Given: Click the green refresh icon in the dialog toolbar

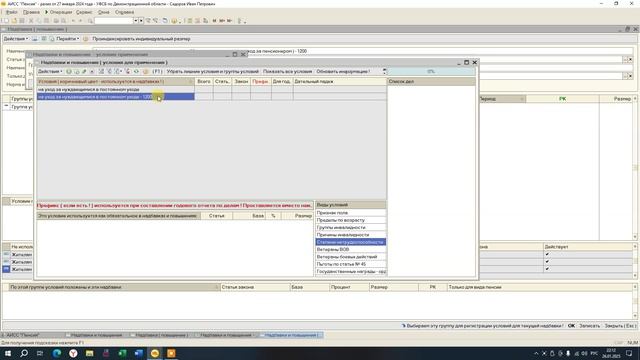Looking at the screenshot, I should [136, 71].
